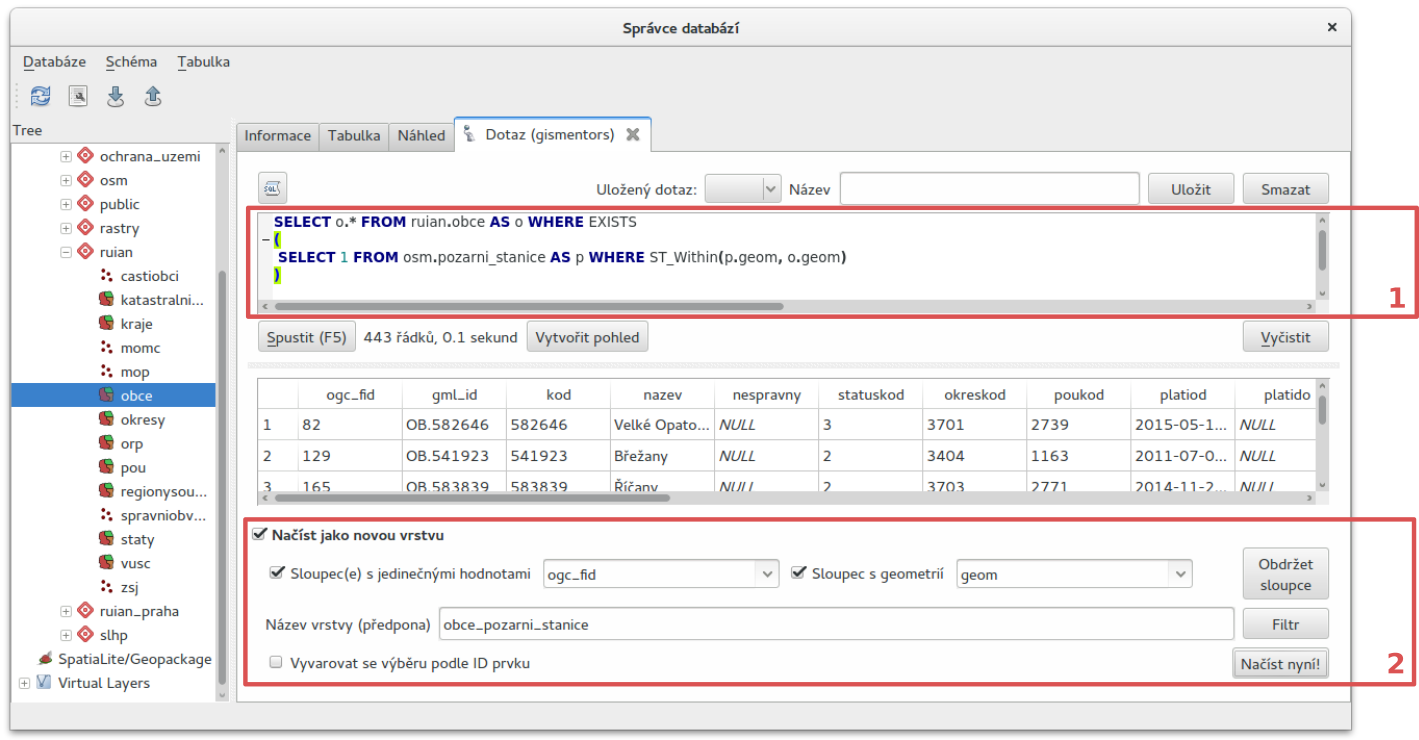Click the Filtr button
Screen dimensions: 1419x740
tap(1286, 624)
